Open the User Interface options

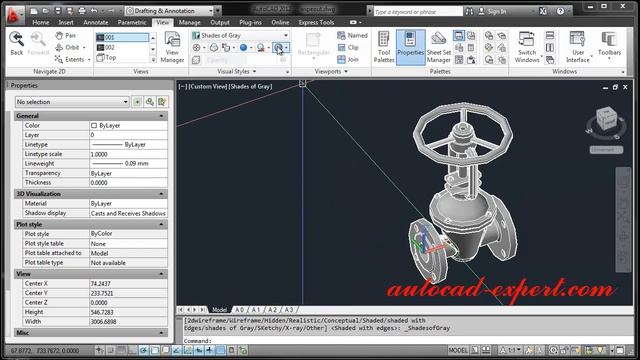pyautogui.click(x=578, y=47)
